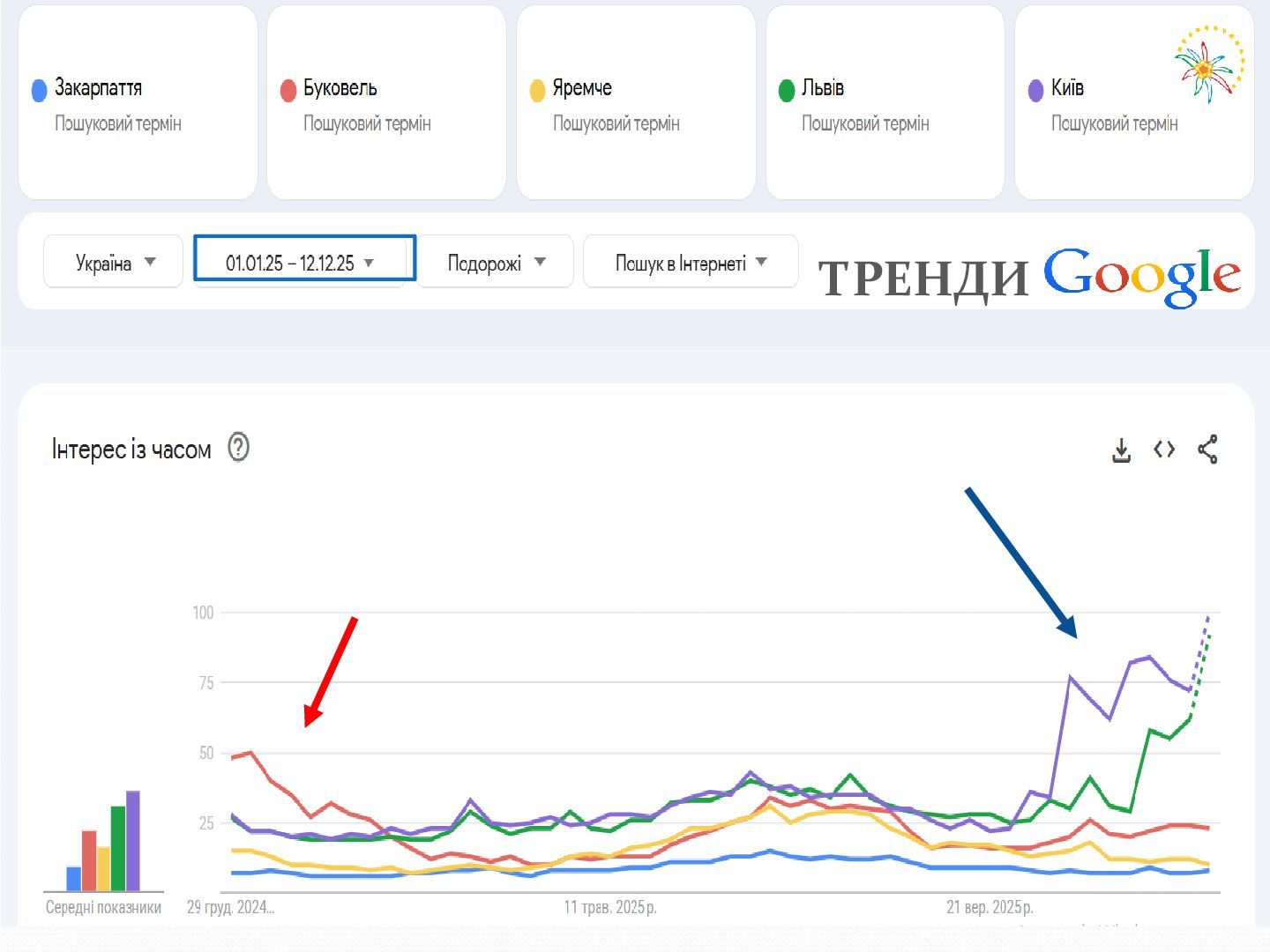Click the Середні показники bar chart
This screenshot has height=952, width=1270.
[104, 841]
